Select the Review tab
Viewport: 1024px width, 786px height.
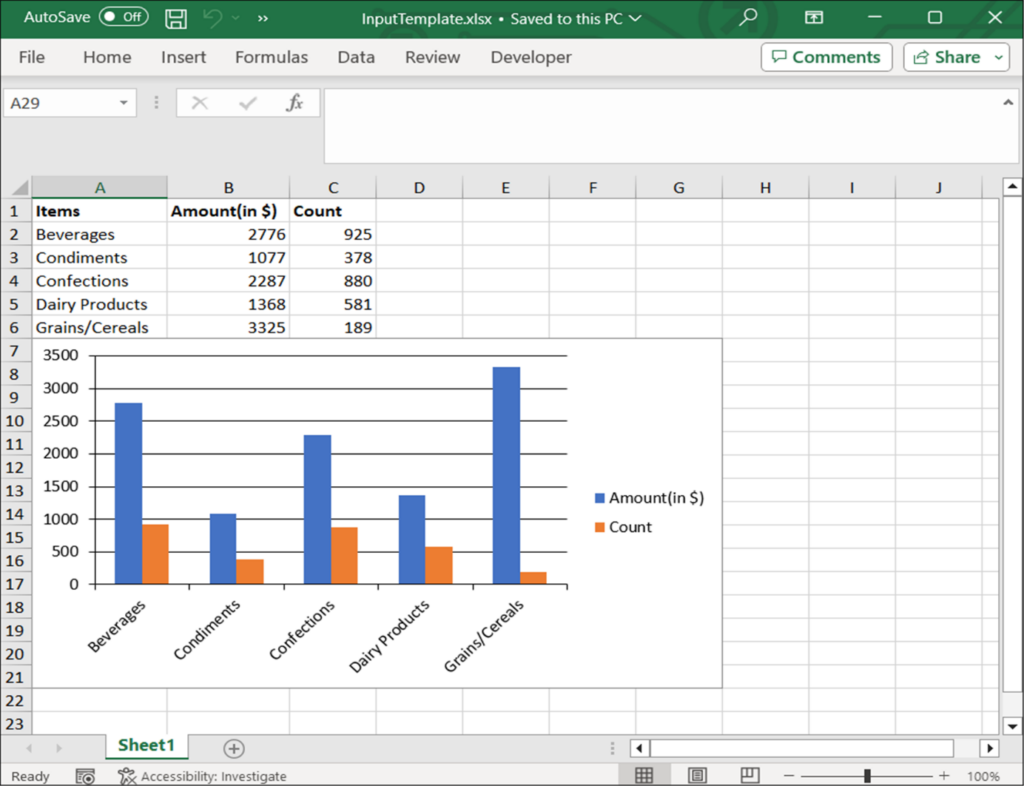pos(432,57)
